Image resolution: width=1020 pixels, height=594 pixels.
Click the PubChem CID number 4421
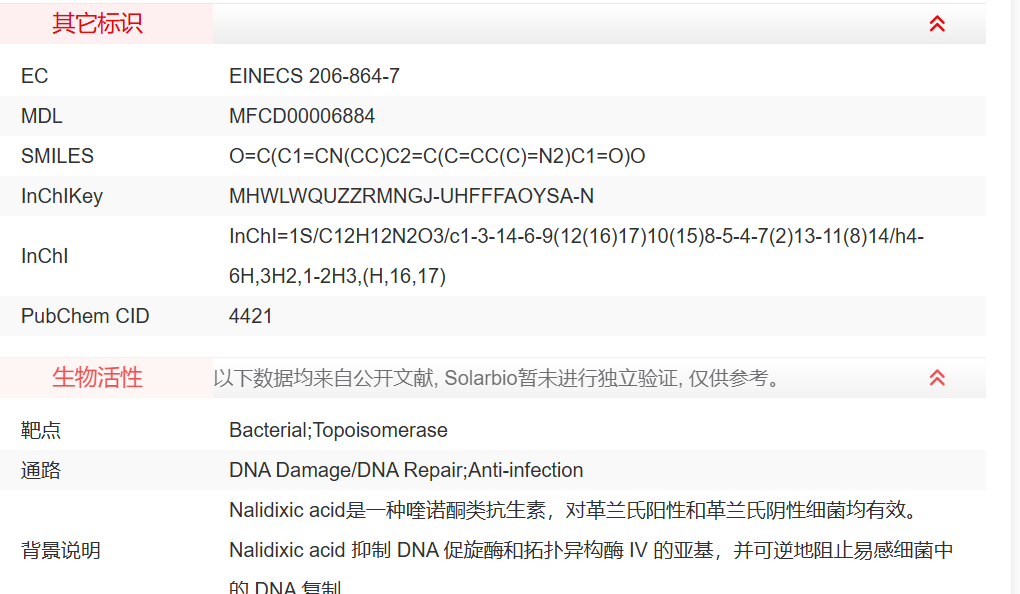(251, 316)
